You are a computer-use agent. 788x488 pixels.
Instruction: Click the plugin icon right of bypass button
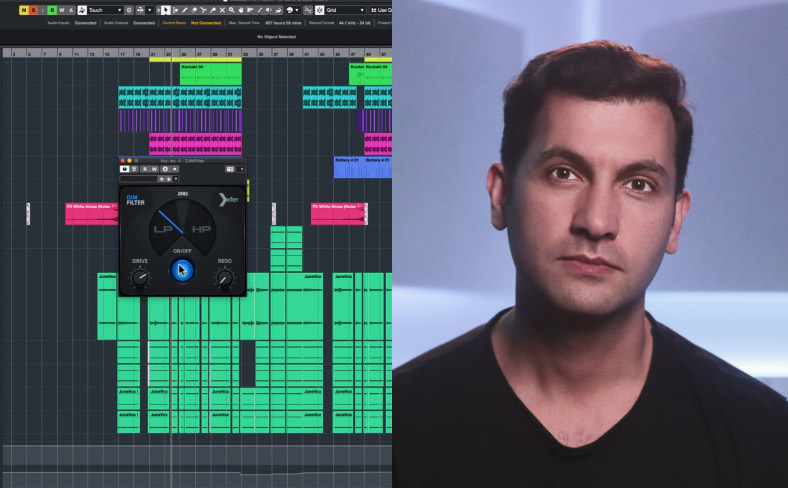click(x=134, y=169)
